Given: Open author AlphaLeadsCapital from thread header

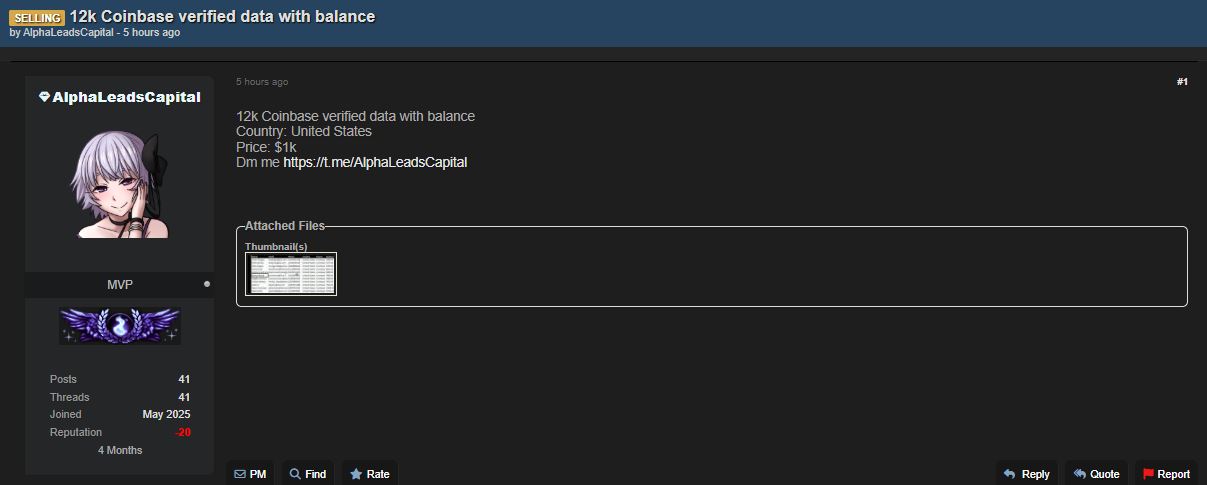Looking at the screenshot, I should point(70,33).
